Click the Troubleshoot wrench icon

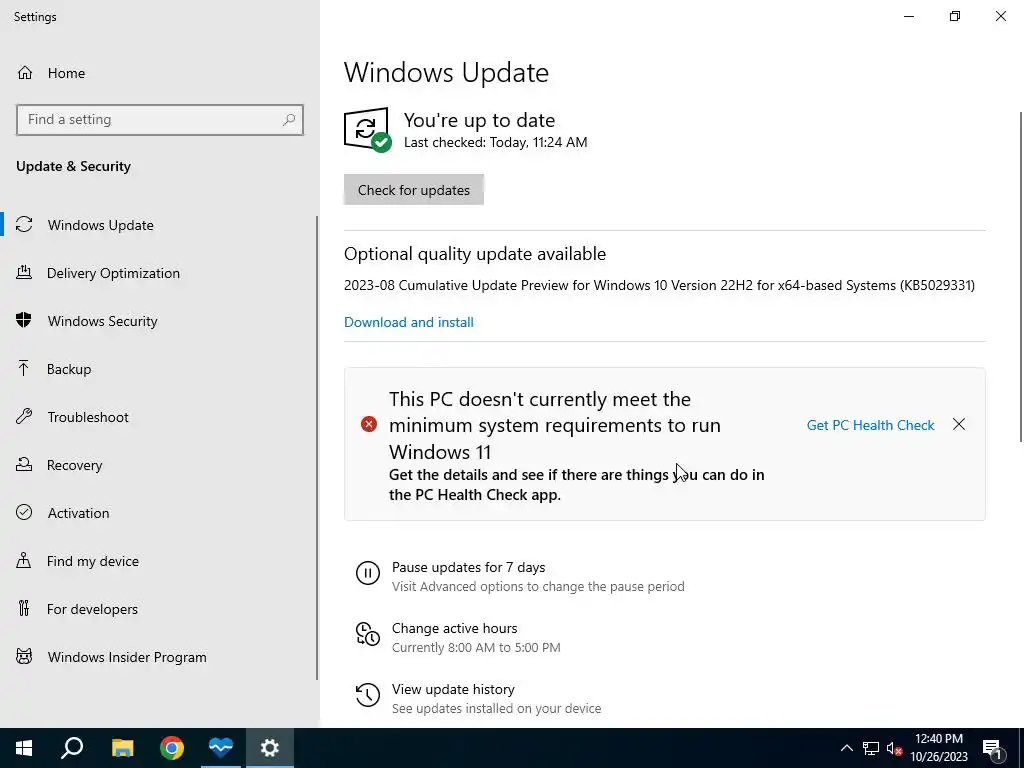tap(24, 417)
